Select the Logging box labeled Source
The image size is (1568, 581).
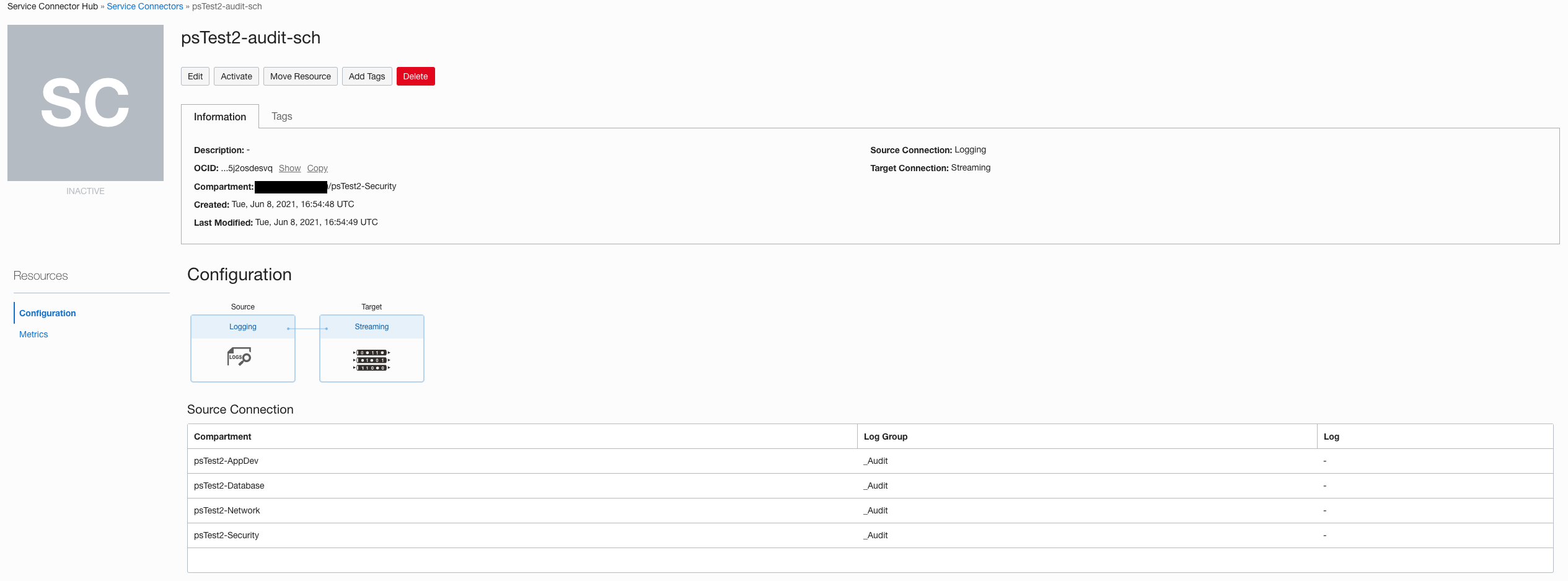click(242, 327)
